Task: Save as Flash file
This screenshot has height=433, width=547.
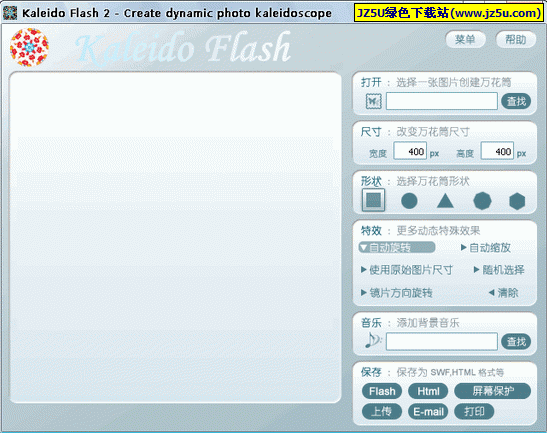Action: (382, 391)
